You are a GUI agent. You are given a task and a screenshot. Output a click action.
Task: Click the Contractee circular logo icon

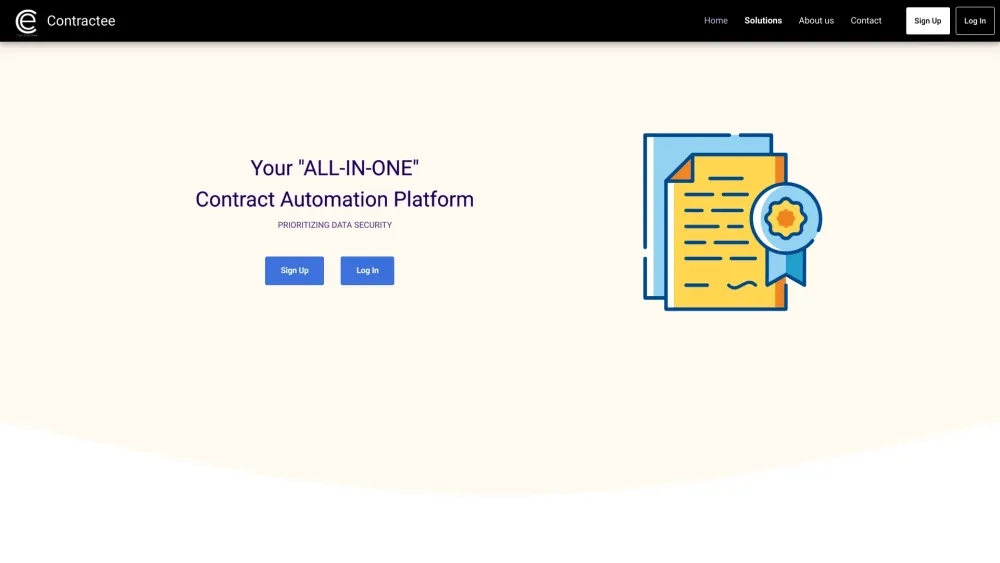click(x=26, y=21)
